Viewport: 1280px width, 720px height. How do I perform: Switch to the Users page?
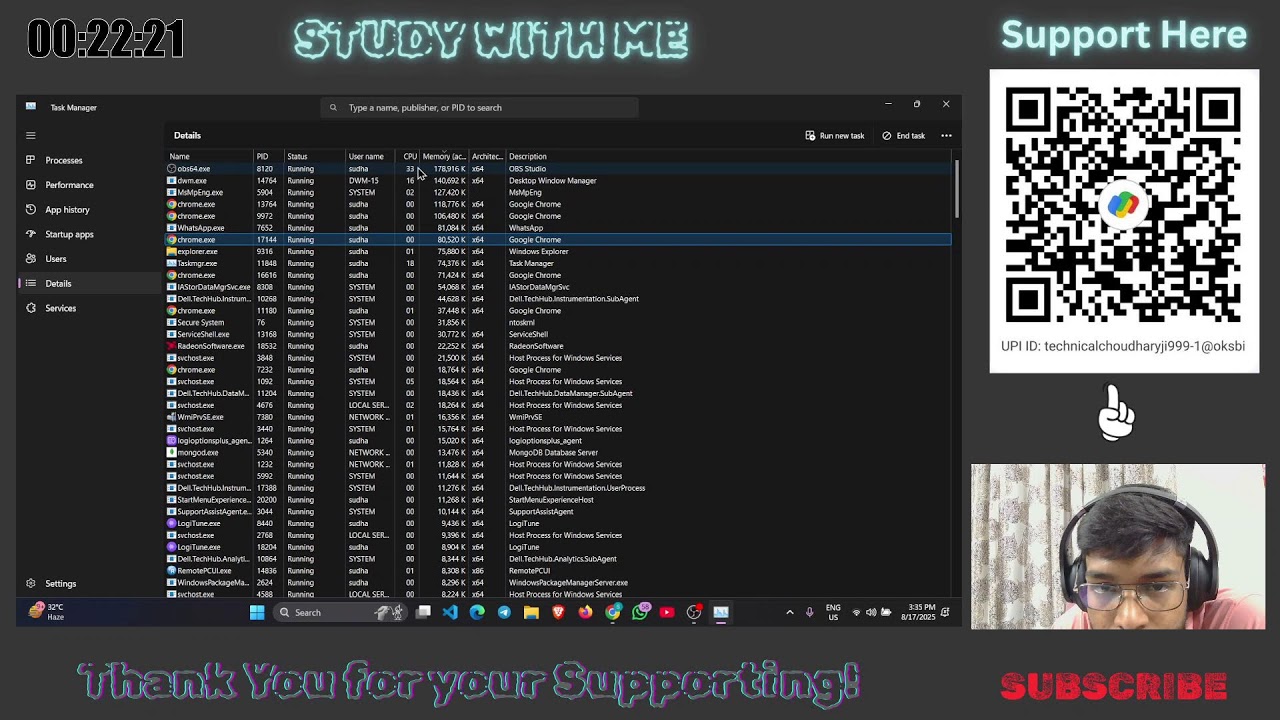88,259
